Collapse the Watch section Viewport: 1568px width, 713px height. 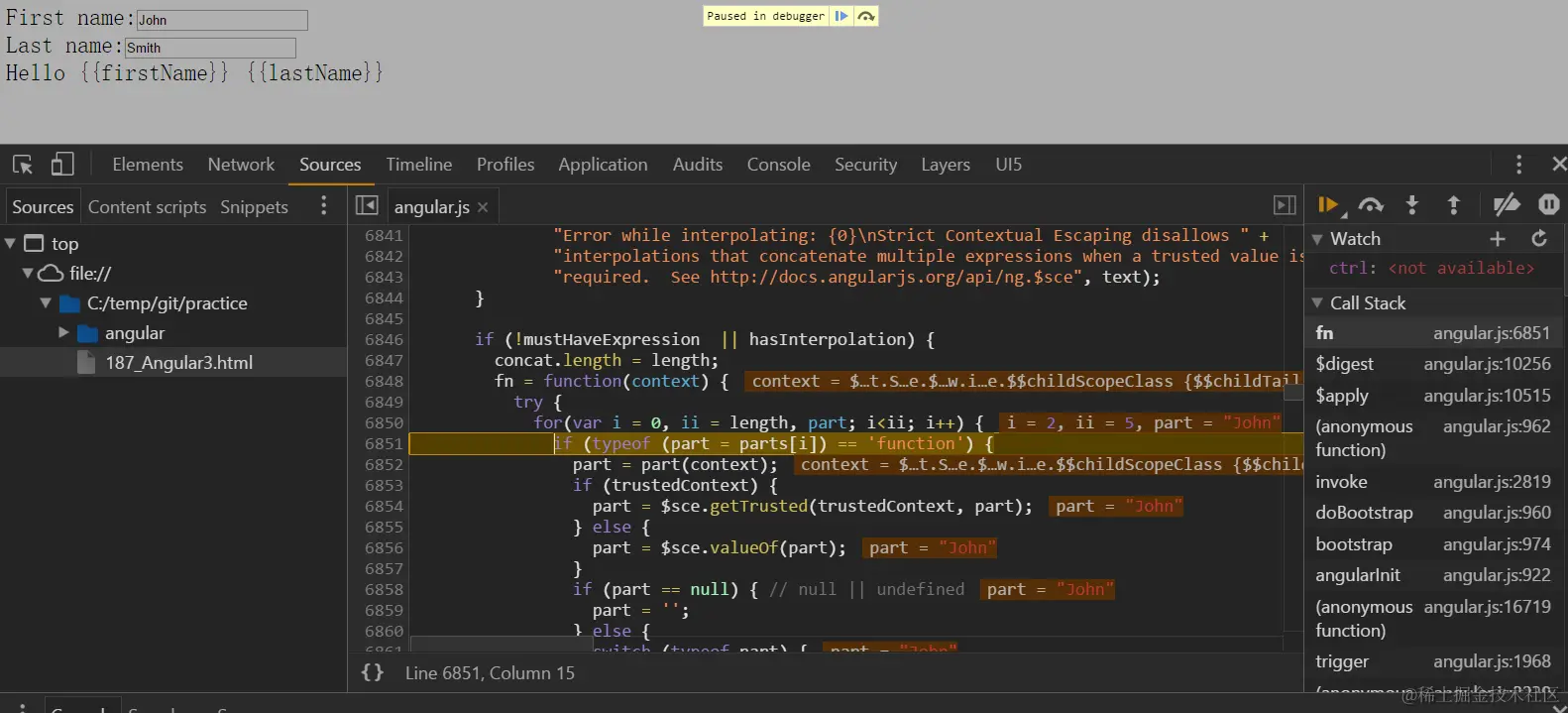click(x=1317, y=239)
